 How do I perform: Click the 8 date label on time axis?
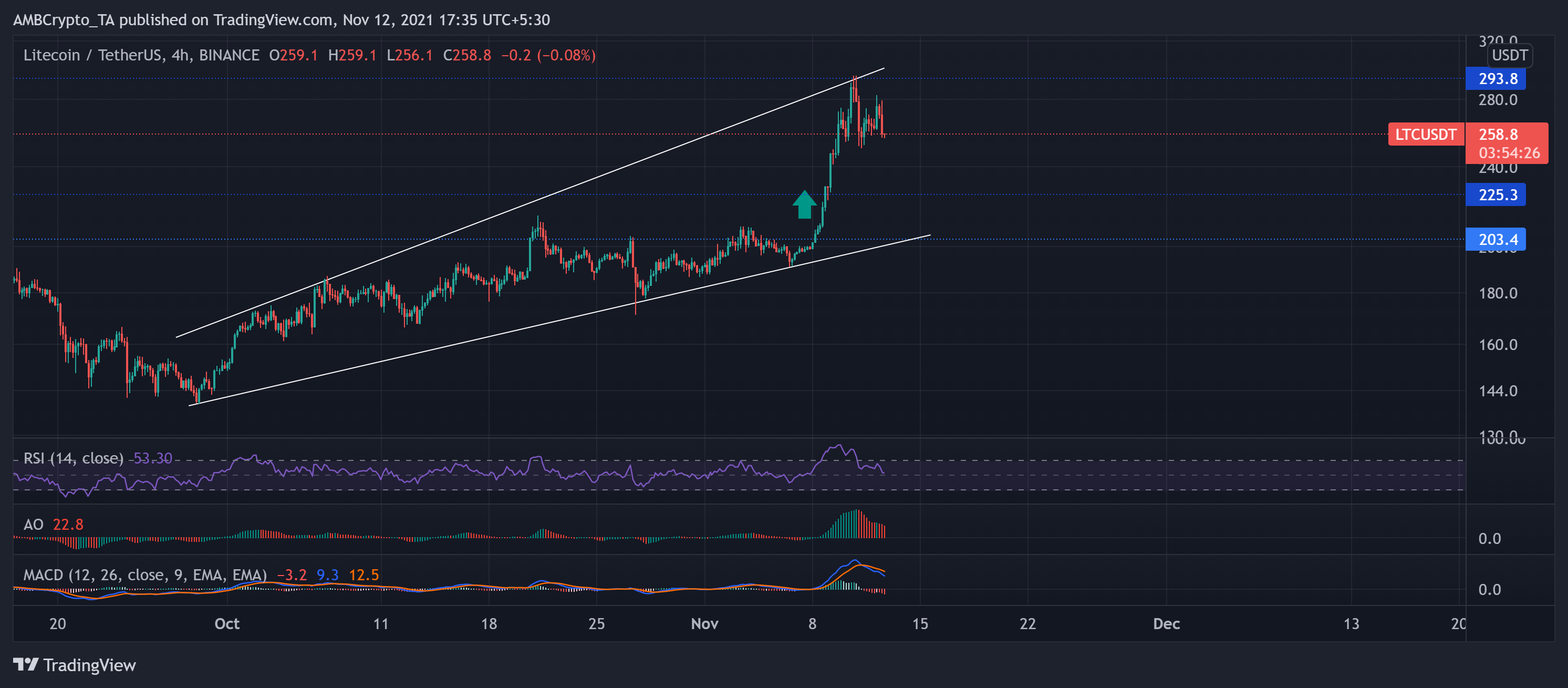[812, 623]
